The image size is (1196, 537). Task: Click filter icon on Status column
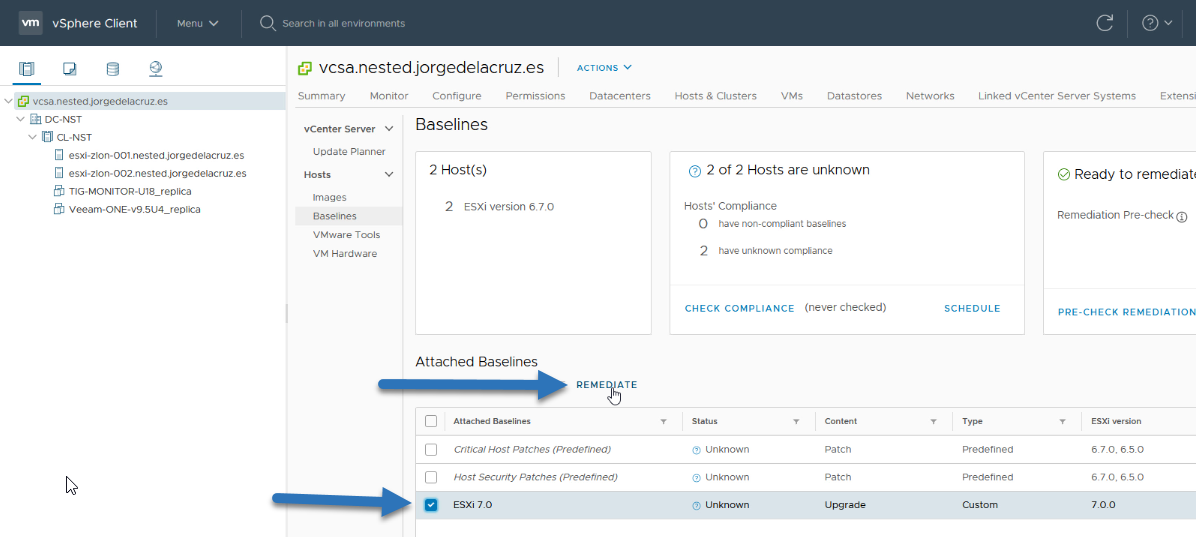(x=796, y=422)
